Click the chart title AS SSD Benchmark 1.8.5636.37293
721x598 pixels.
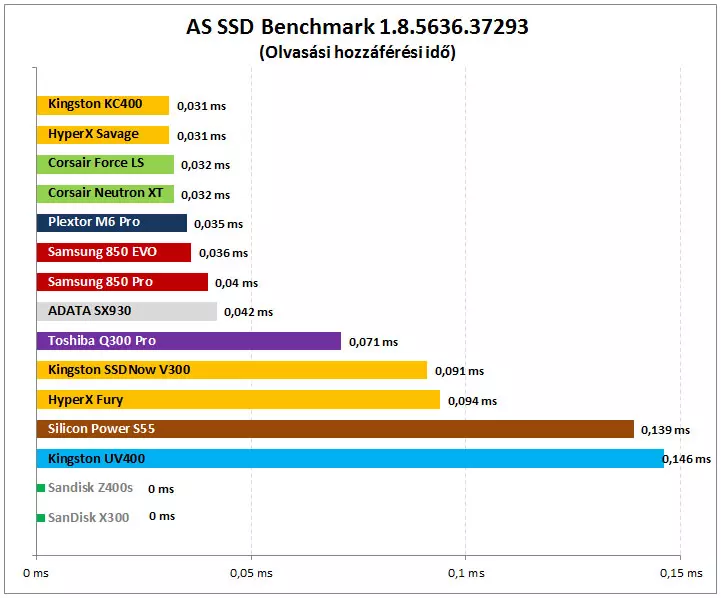pyautogui.click(x=357, y=27)
